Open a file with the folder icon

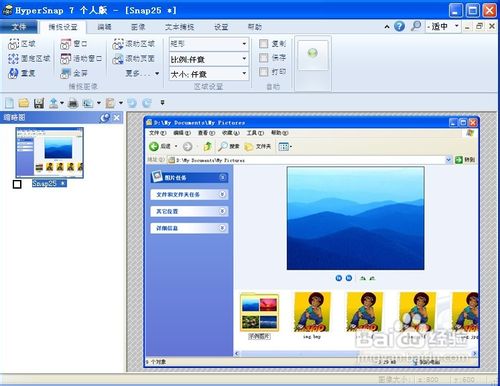tap(24, 103)
